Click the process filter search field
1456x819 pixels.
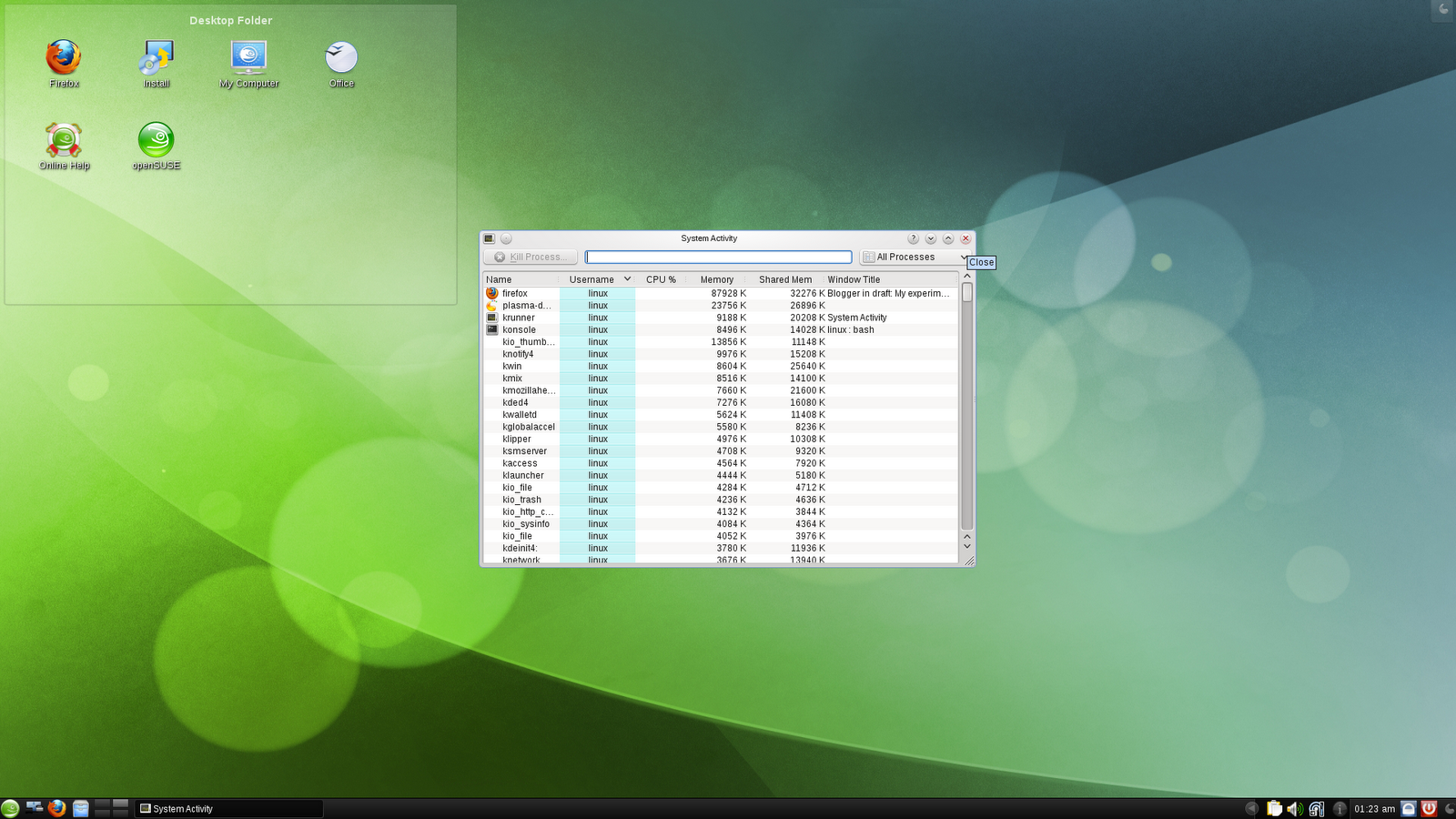tap(718, 257)
